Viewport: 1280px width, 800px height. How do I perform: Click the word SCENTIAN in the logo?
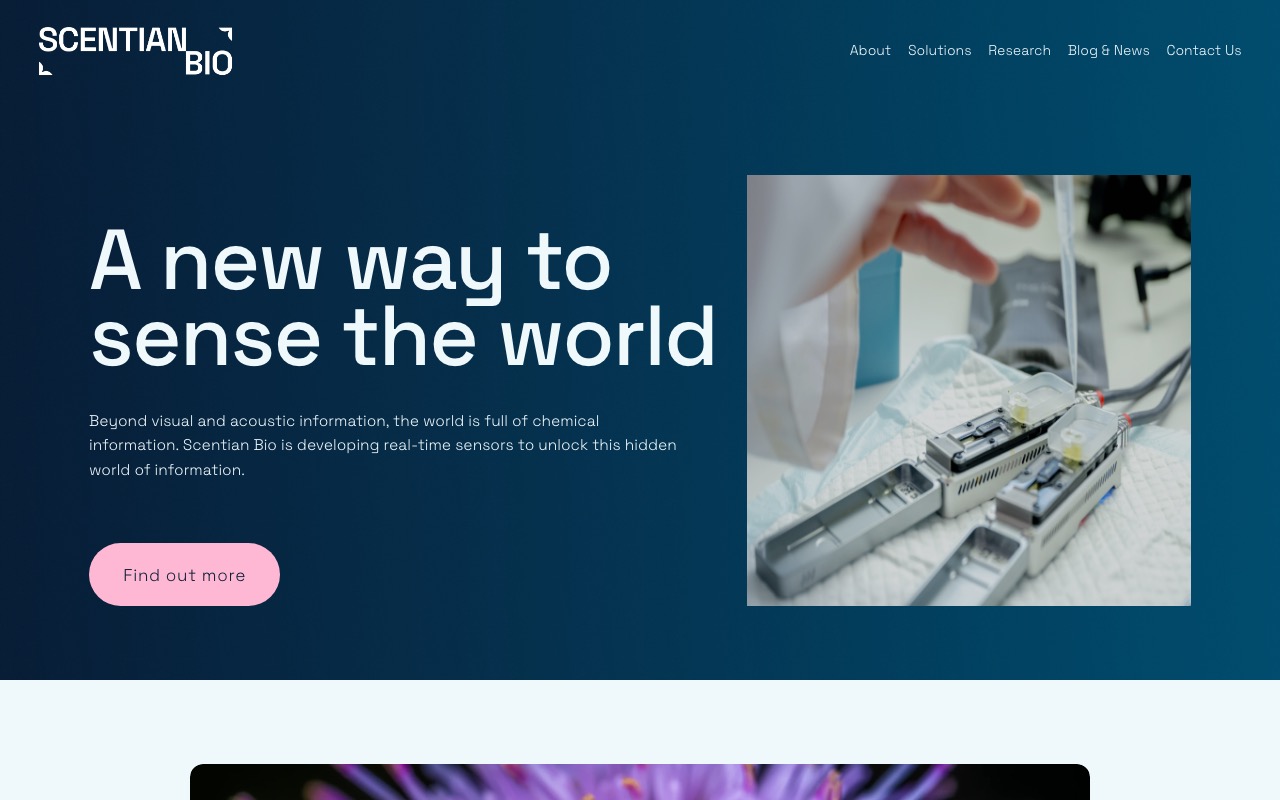point(113,41)
